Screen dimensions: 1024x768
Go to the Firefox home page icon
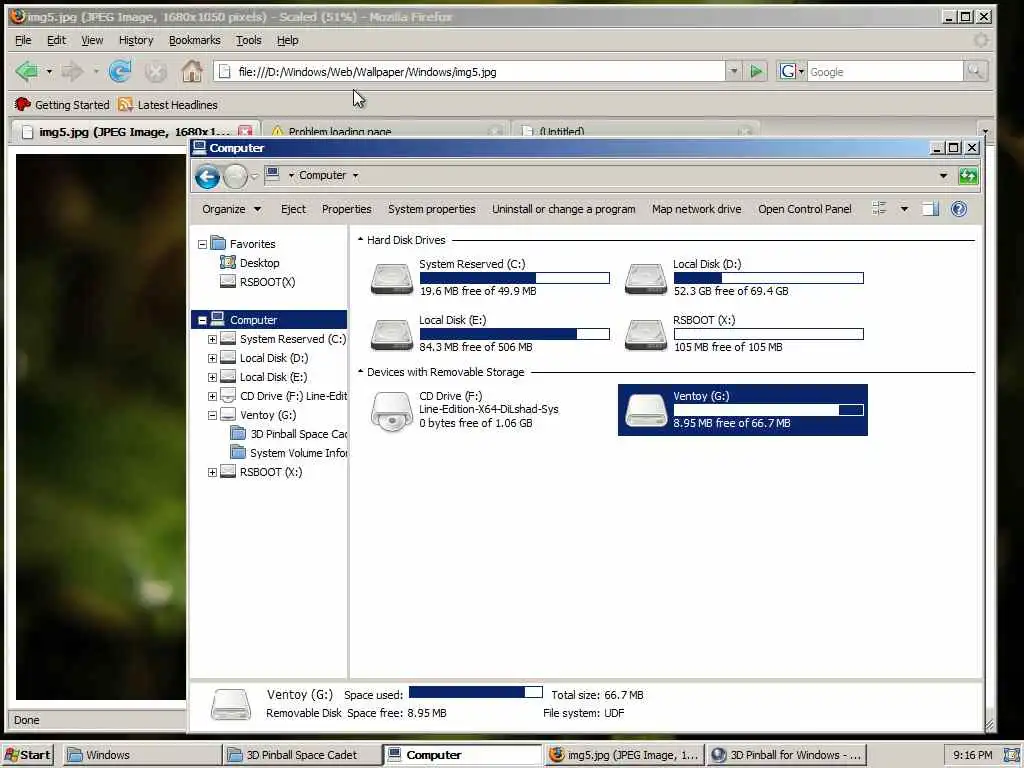pyautogui.click(x=191, y=71)
